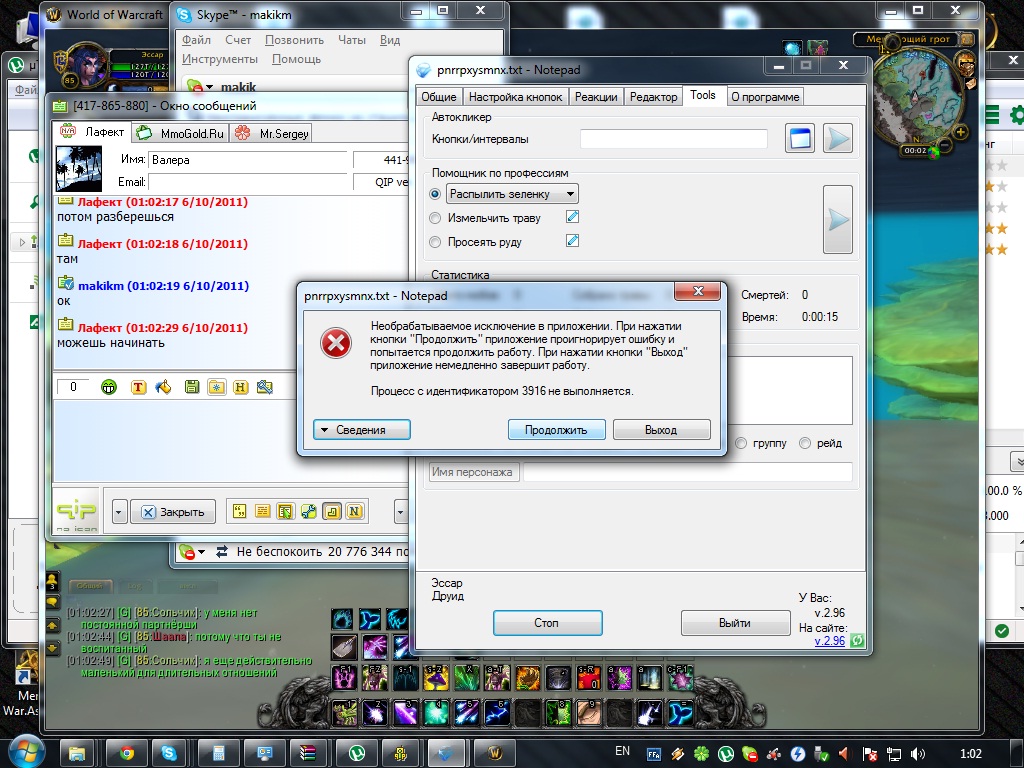
Task: Start the autoclicker with the play arrow
Action: pyautogui.click(x=837, y=138)
